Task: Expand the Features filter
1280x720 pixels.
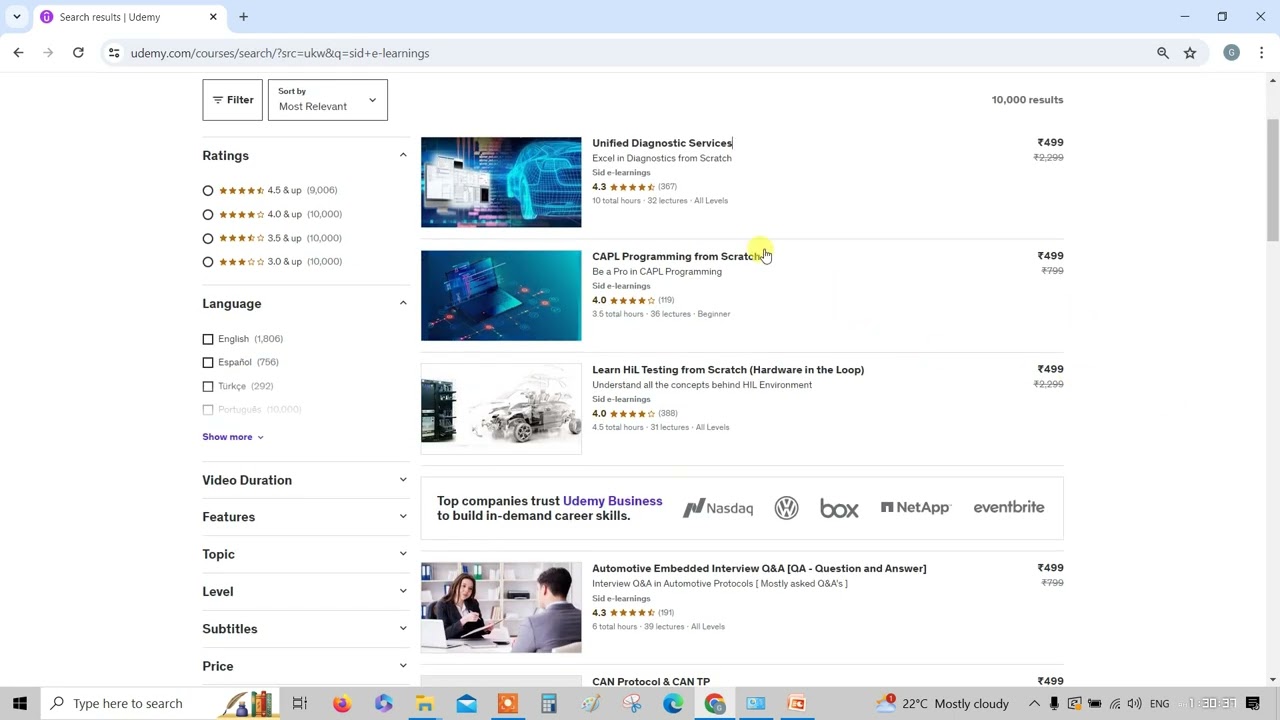Action: tap(305, 517)
